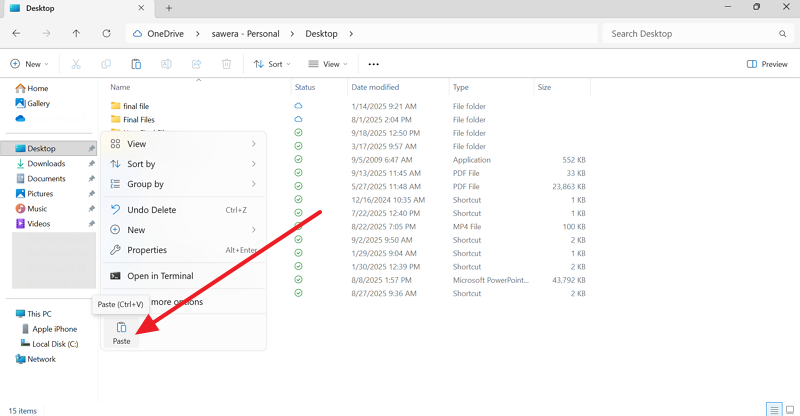Click the Paste icon in context menu
The height and width of the screenshot is (416, 800).
pos(121,328)
